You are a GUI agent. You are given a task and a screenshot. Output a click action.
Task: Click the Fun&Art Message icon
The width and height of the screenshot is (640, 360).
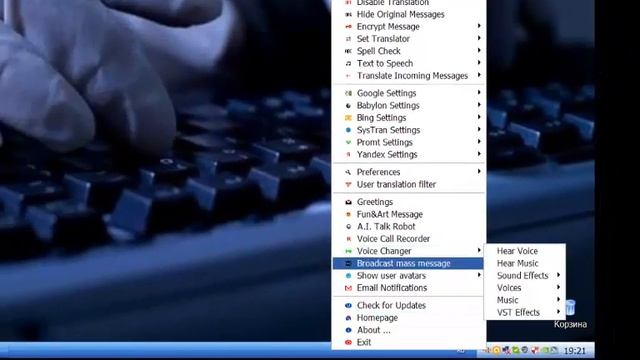click(x=348, y=214)
